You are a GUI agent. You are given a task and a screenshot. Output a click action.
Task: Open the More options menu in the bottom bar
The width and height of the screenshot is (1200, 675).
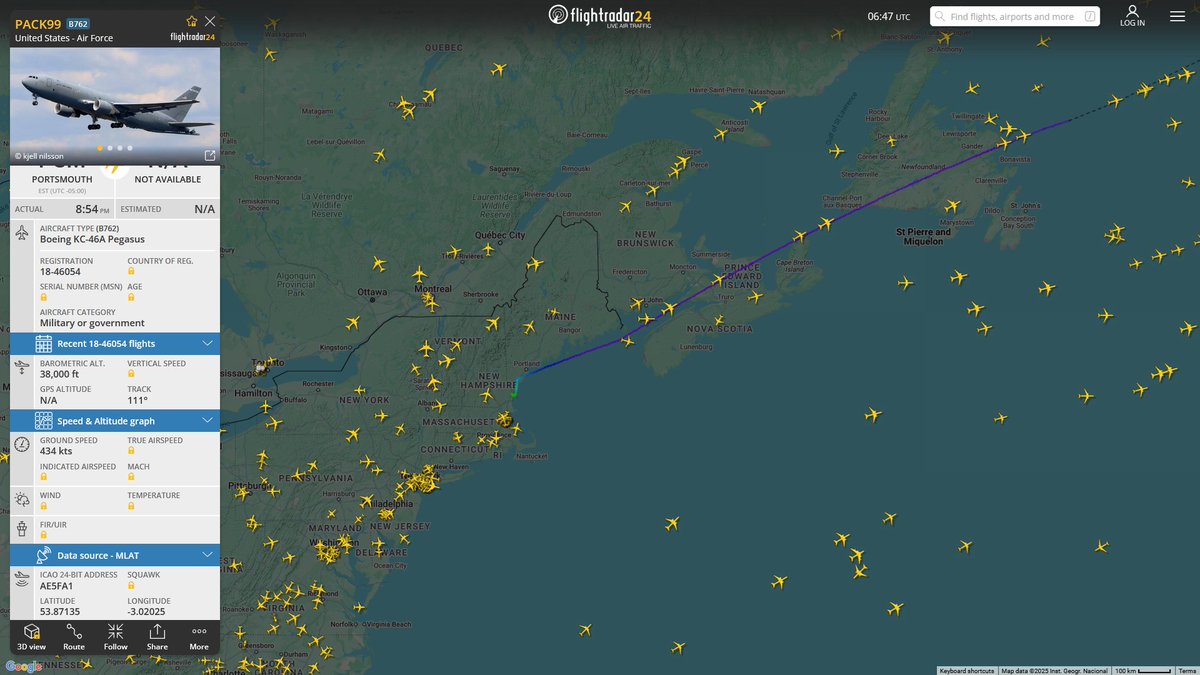pos(199,637)
